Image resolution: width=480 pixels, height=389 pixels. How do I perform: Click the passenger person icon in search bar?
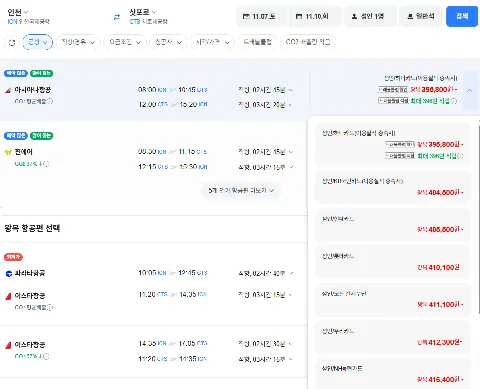pos(354,16)
